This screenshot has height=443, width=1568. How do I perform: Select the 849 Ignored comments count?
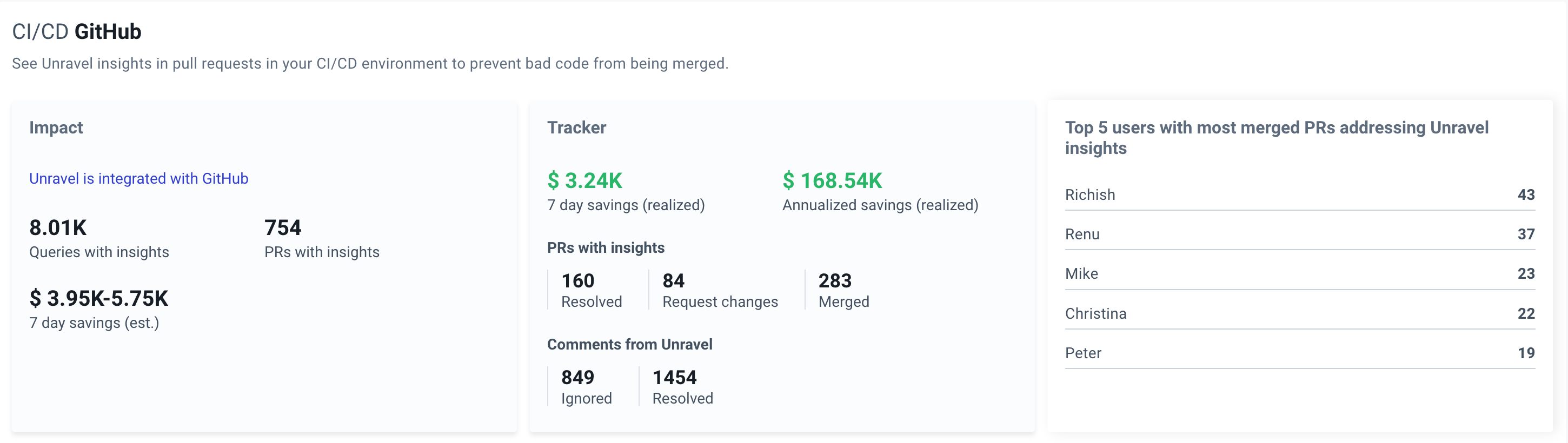coord(577,377)
